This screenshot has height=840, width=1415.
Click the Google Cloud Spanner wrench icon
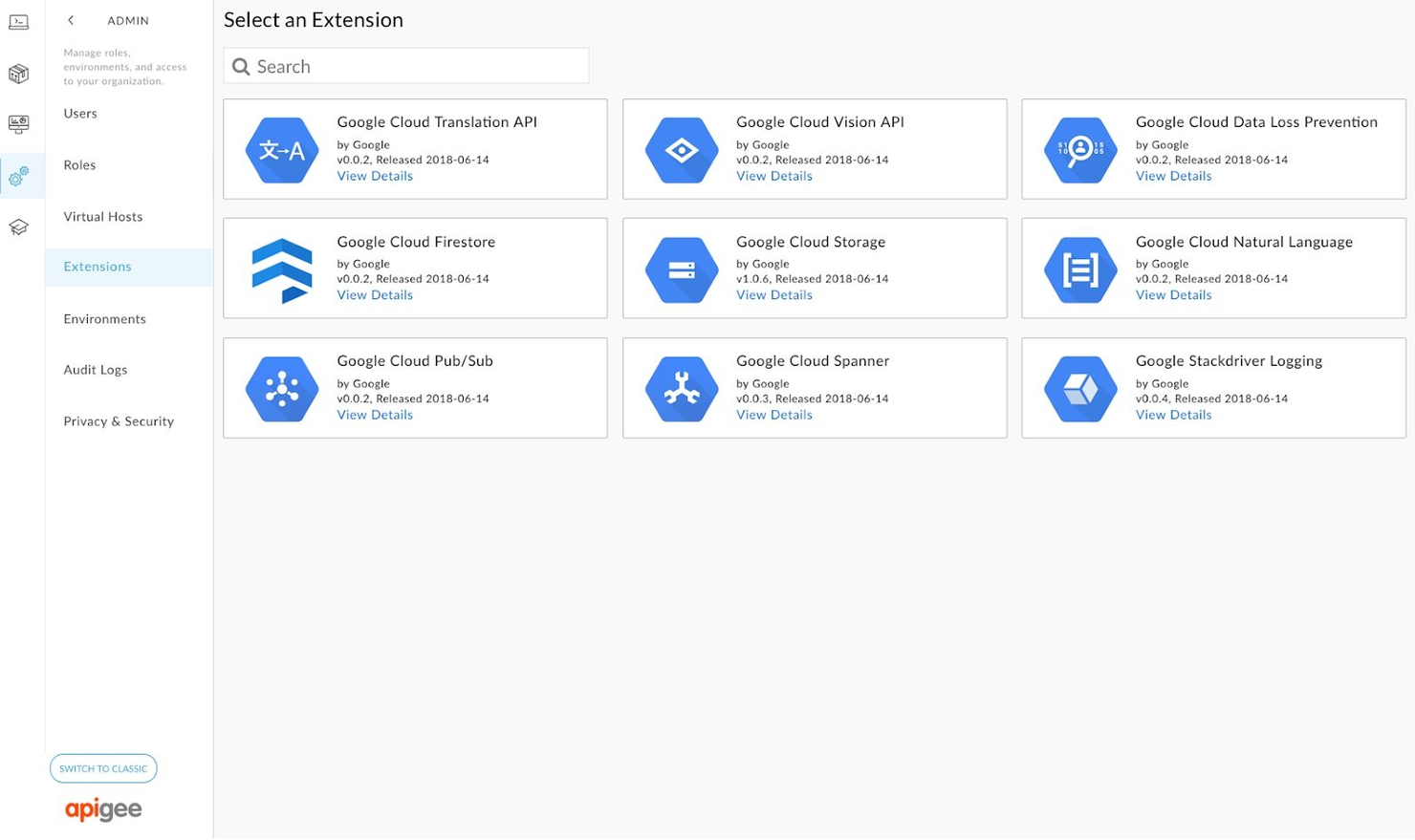click(x=681, y=388)
